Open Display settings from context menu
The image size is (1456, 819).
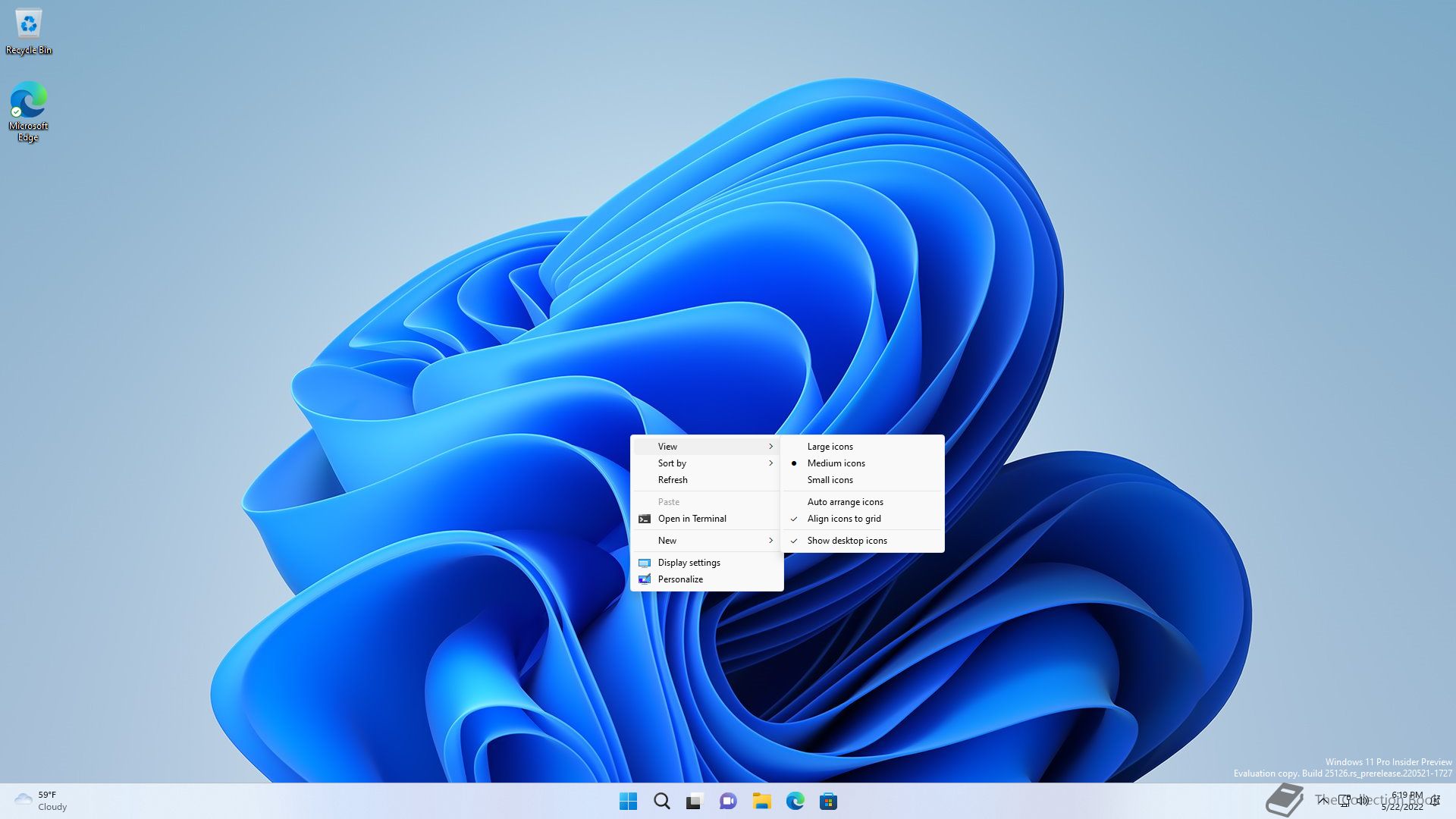pos(707,563)
